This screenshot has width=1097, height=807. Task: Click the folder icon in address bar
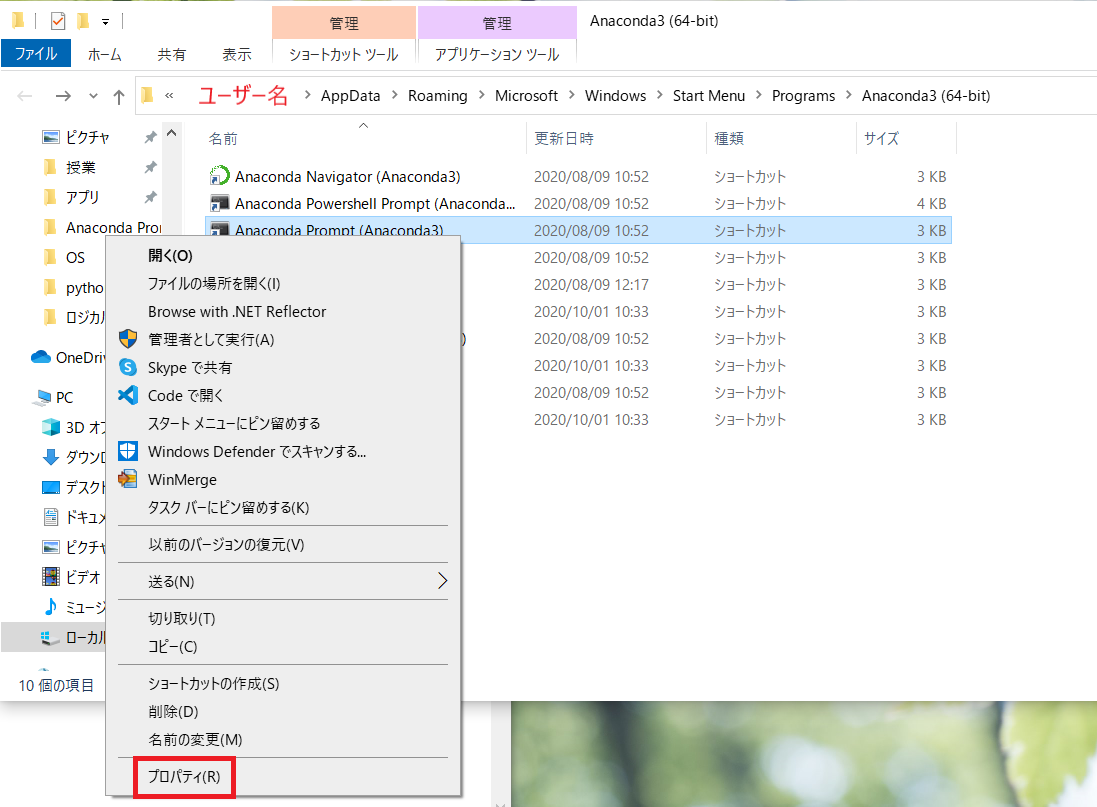(147, 95)
